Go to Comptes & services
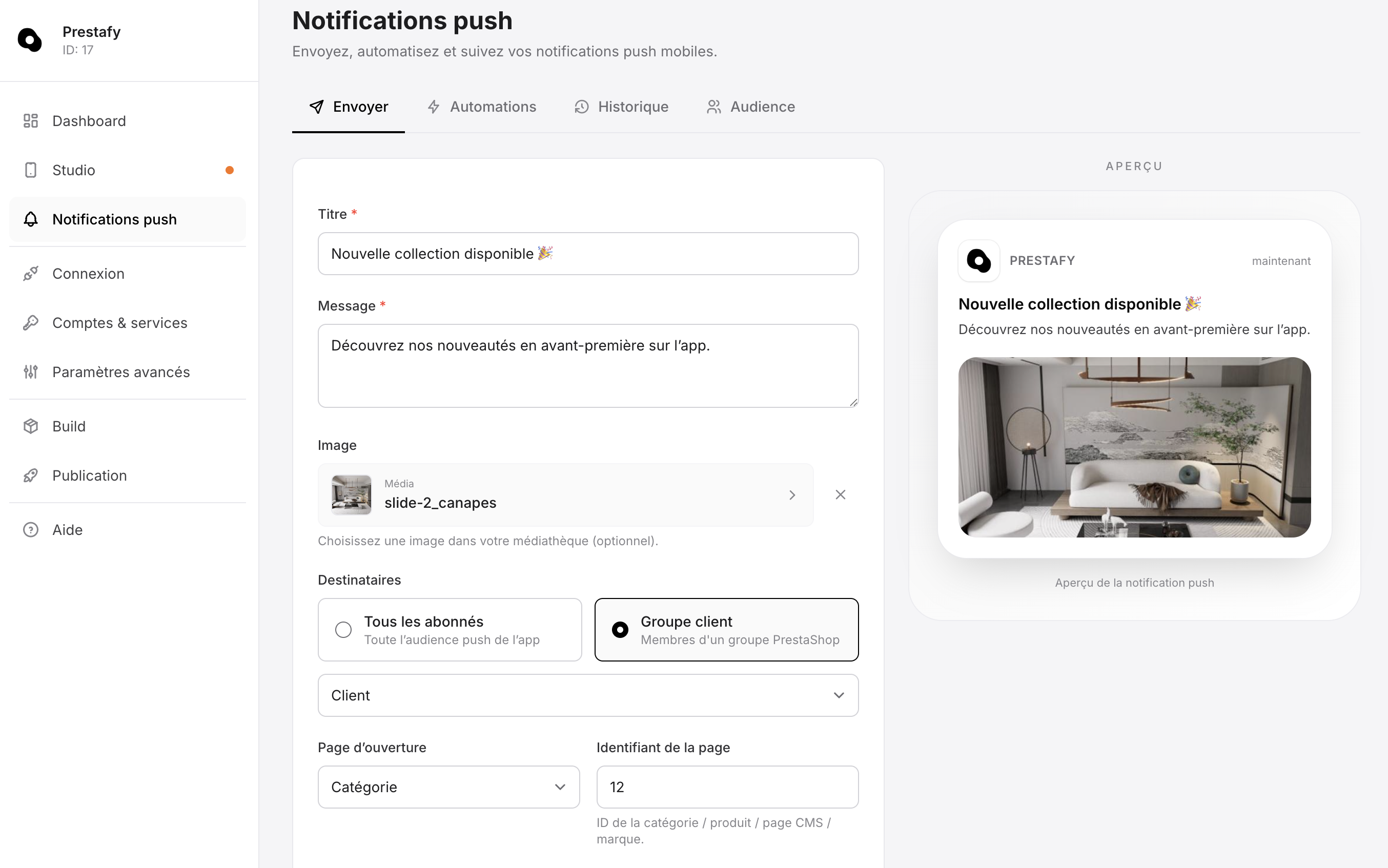This screenshot has height=868, width=1388. [128, 323]
